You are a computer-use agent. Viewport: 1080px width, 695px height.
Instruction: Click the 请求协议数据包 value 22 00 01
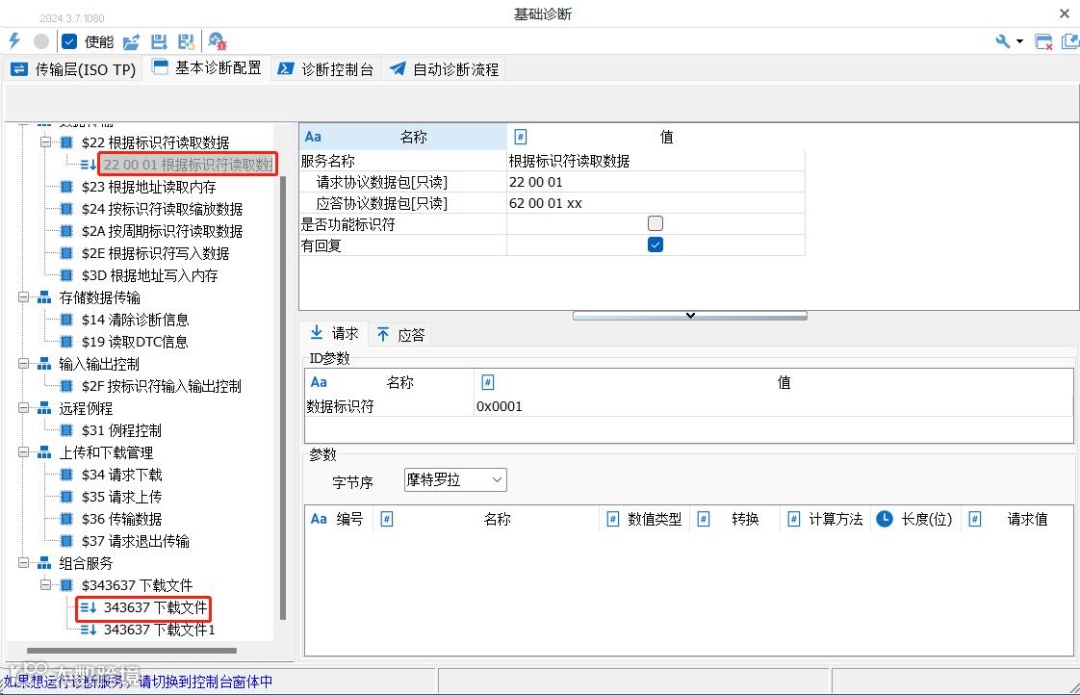click(x=535, y=182)
